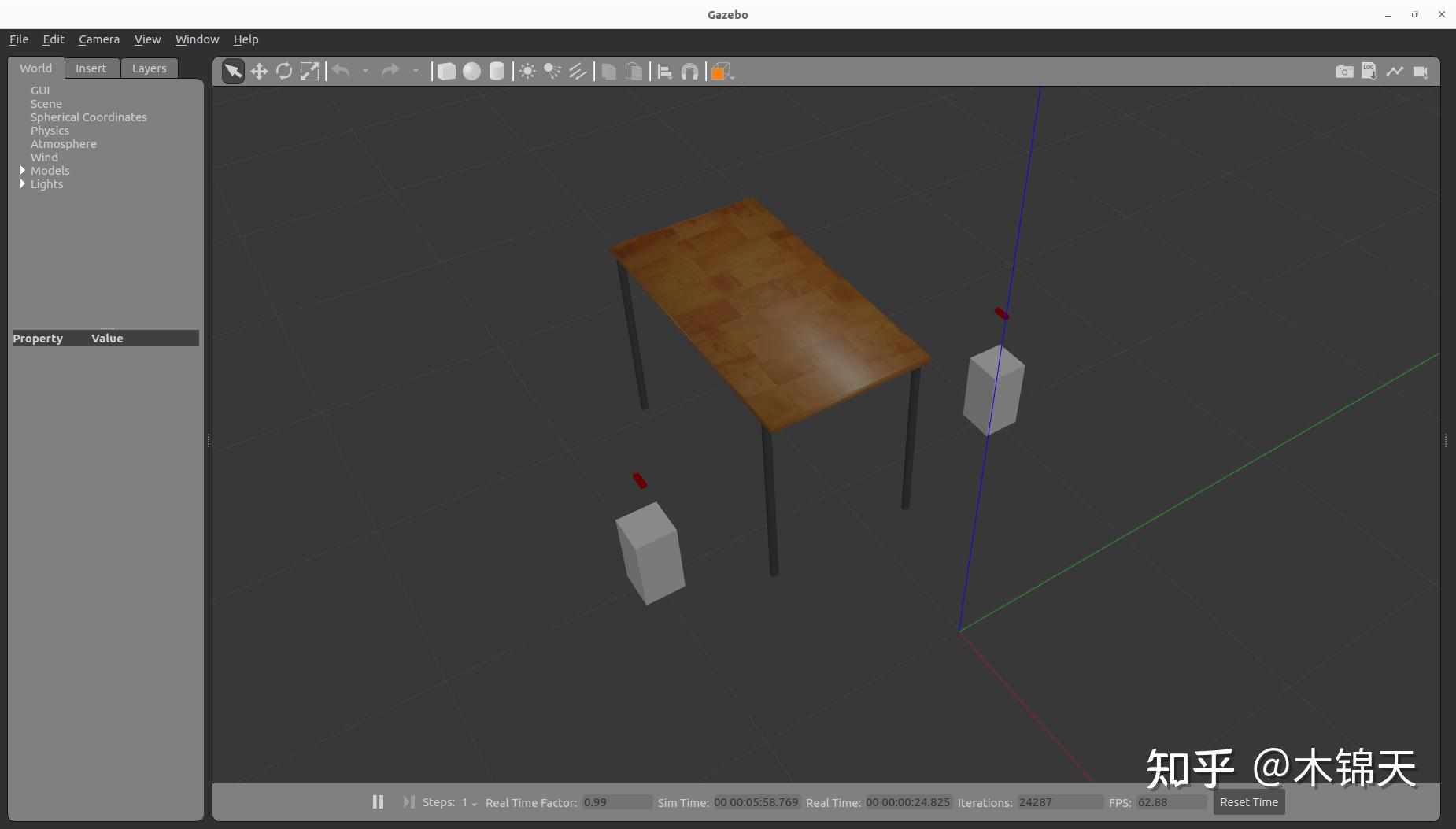Viewport: 1456px width, 829px height.
Task: Pause the simulation
Action: 378,801
